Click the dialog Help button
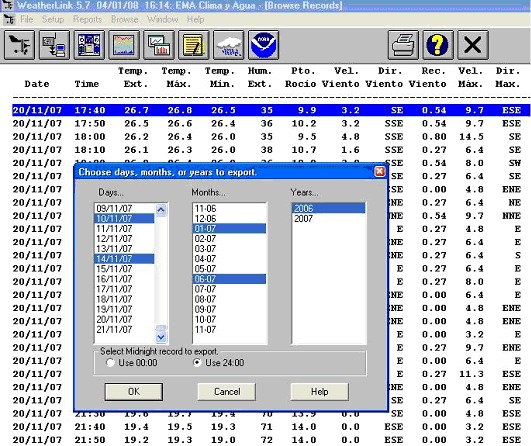The image size is (531, 446). 320,391
